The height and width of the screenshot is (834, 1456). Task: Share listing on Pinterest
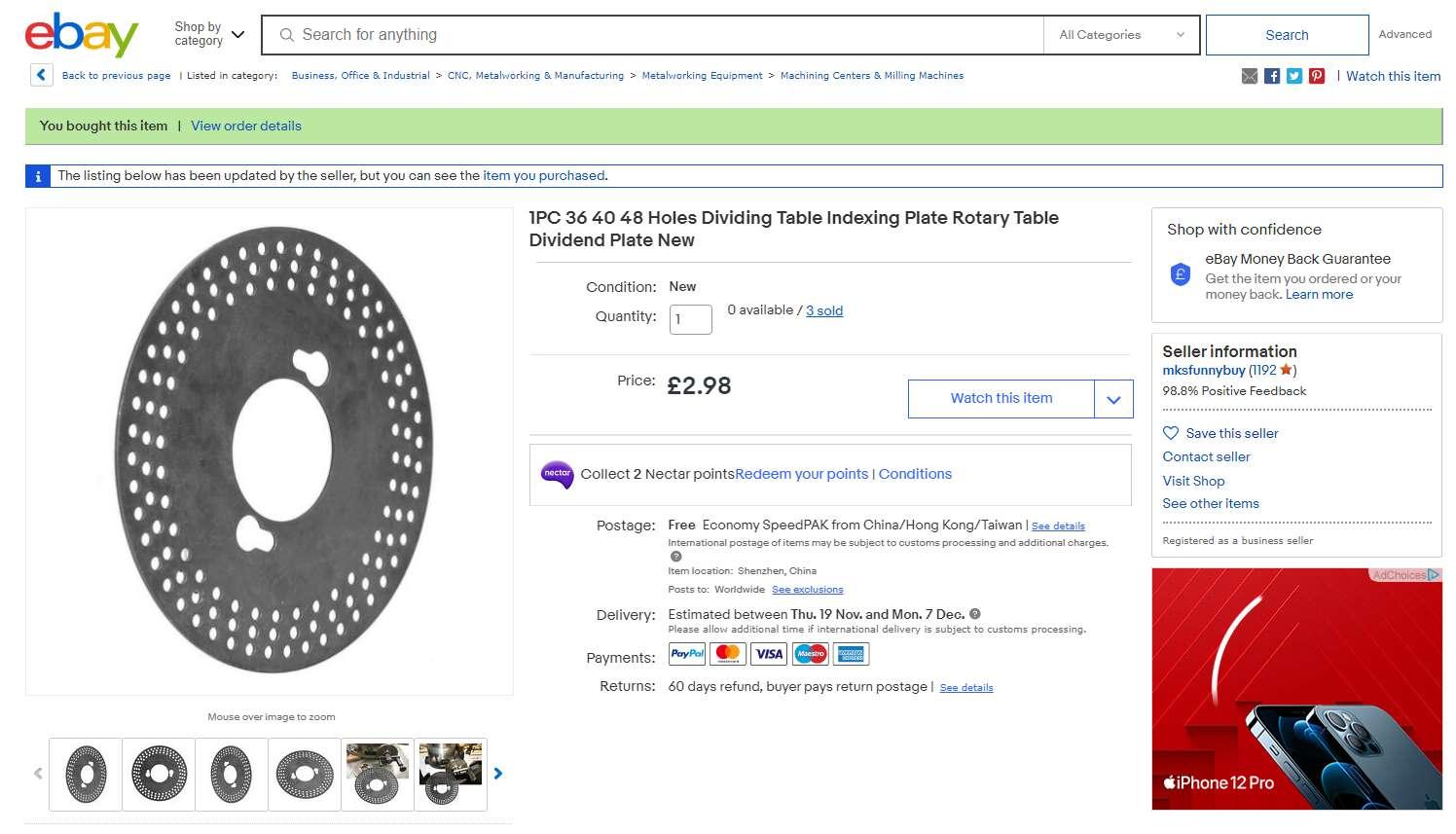coord(1317,76)
